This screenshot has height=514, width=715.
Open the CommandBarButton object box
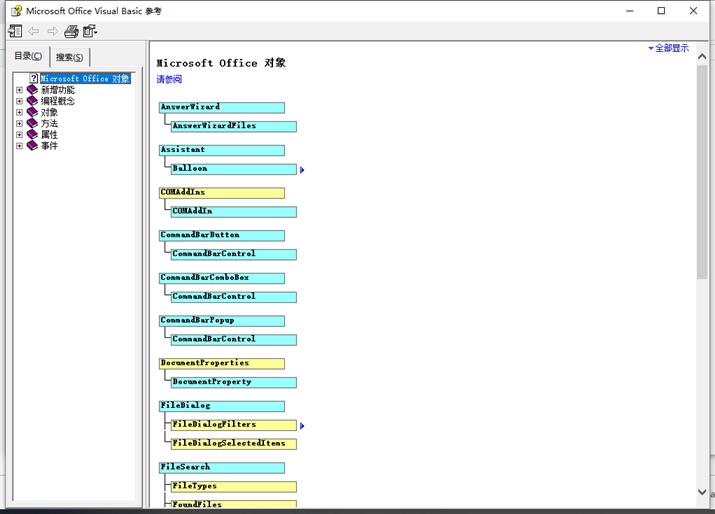[x=222, y=235]
